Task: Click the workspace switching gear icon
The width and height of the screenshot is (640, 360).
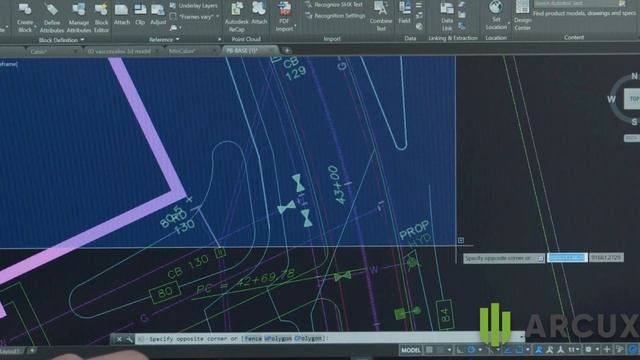Action: pyautogui.click(x=589, y=350)
